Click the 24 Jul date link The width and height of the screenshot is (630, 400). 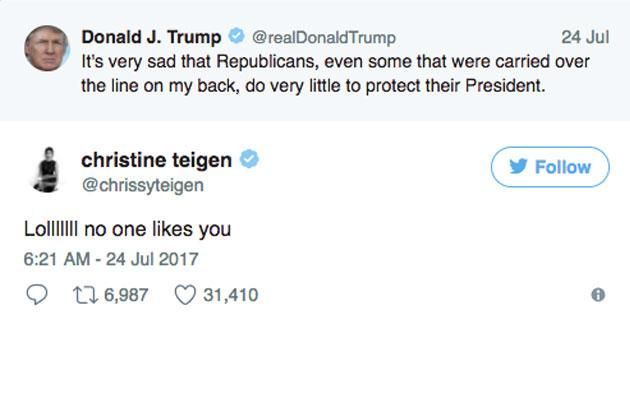(x=585, y=37)
